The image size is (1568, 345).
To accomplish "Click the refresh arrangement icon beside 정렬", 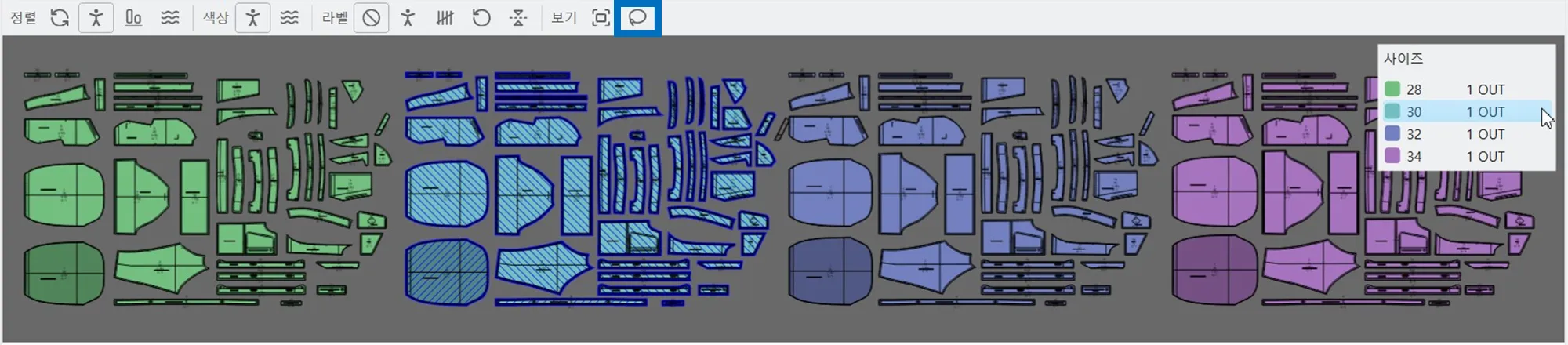I will point(60,17).
